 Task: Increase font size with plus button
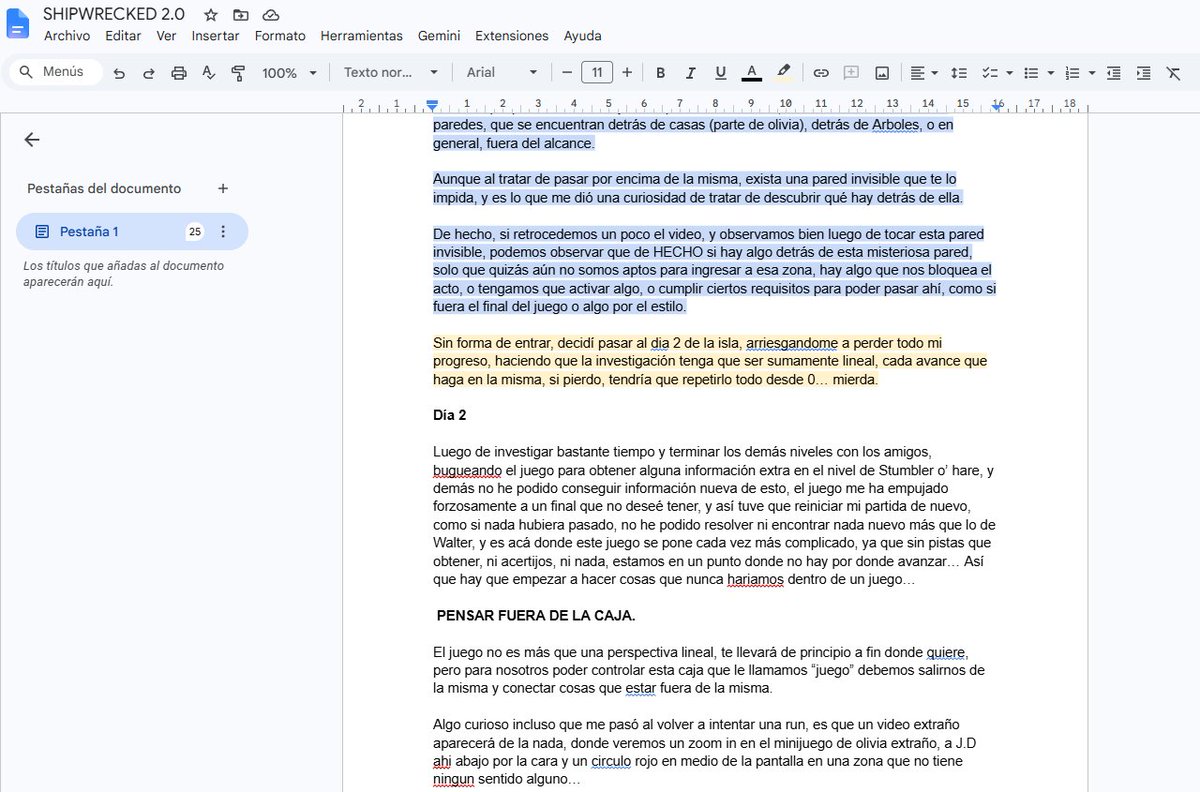(x=627, y=73)
